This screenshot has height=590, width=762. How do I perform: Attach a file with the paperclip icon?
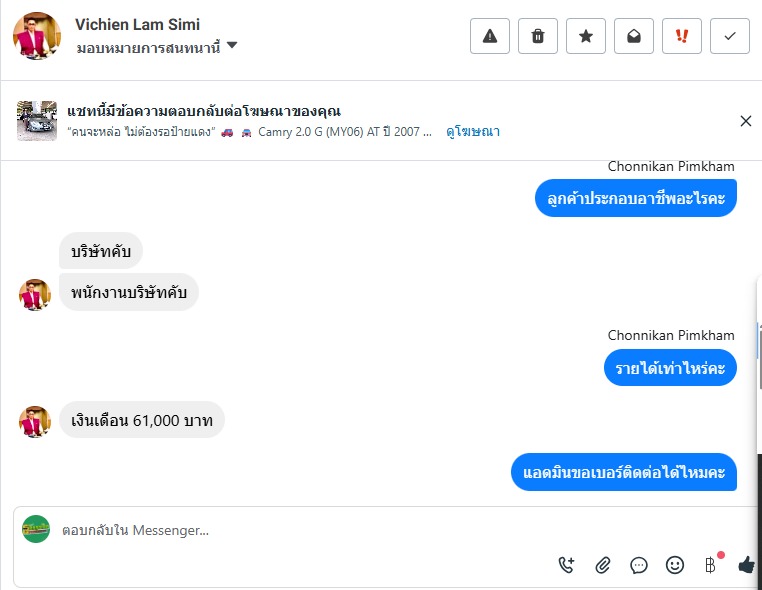(x=603, y=565)
